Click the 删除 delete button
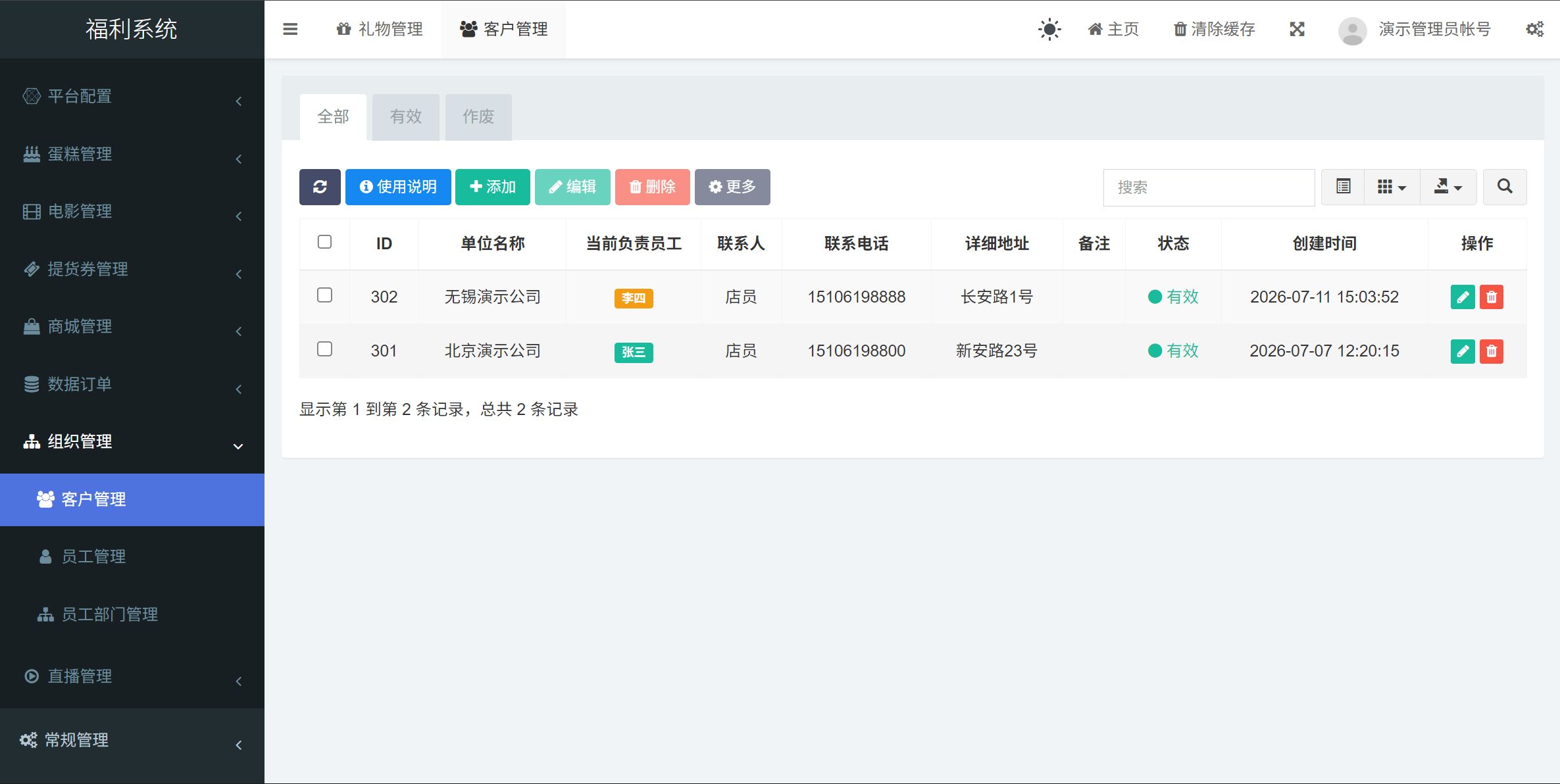This screenshot has height=784, width=1560. [x=653, y=187]
